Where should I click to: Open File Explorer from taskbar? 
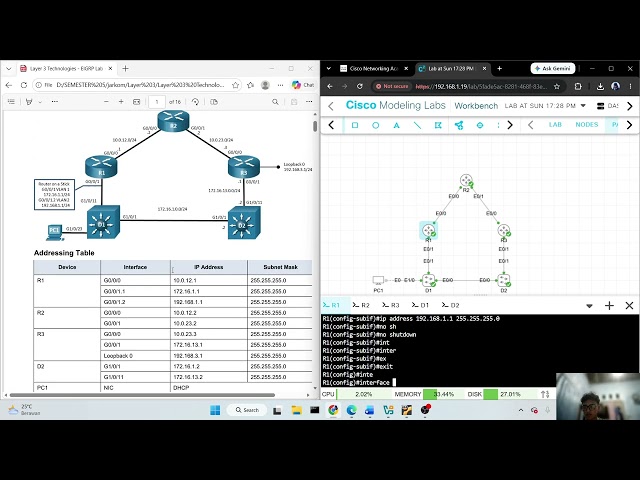tap(296, 410)
